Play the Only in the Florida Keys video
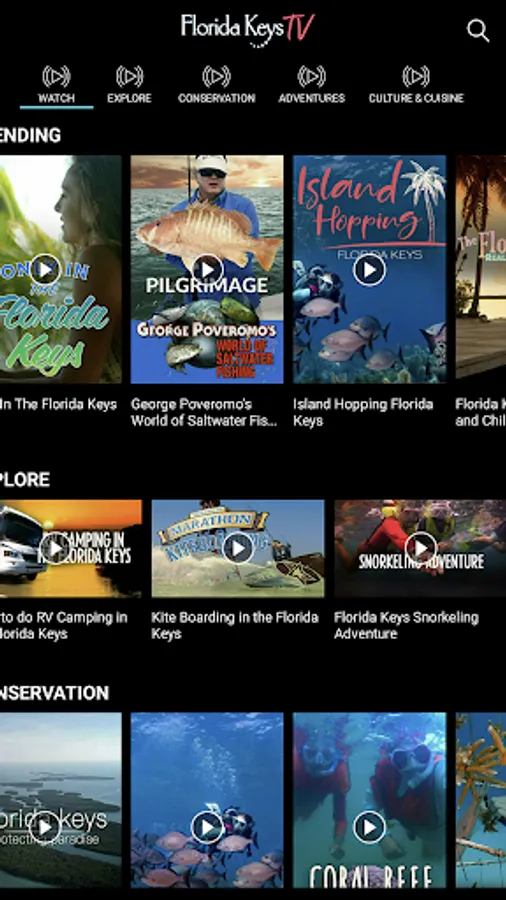This screenshot has height=900, width=506. 45,269
